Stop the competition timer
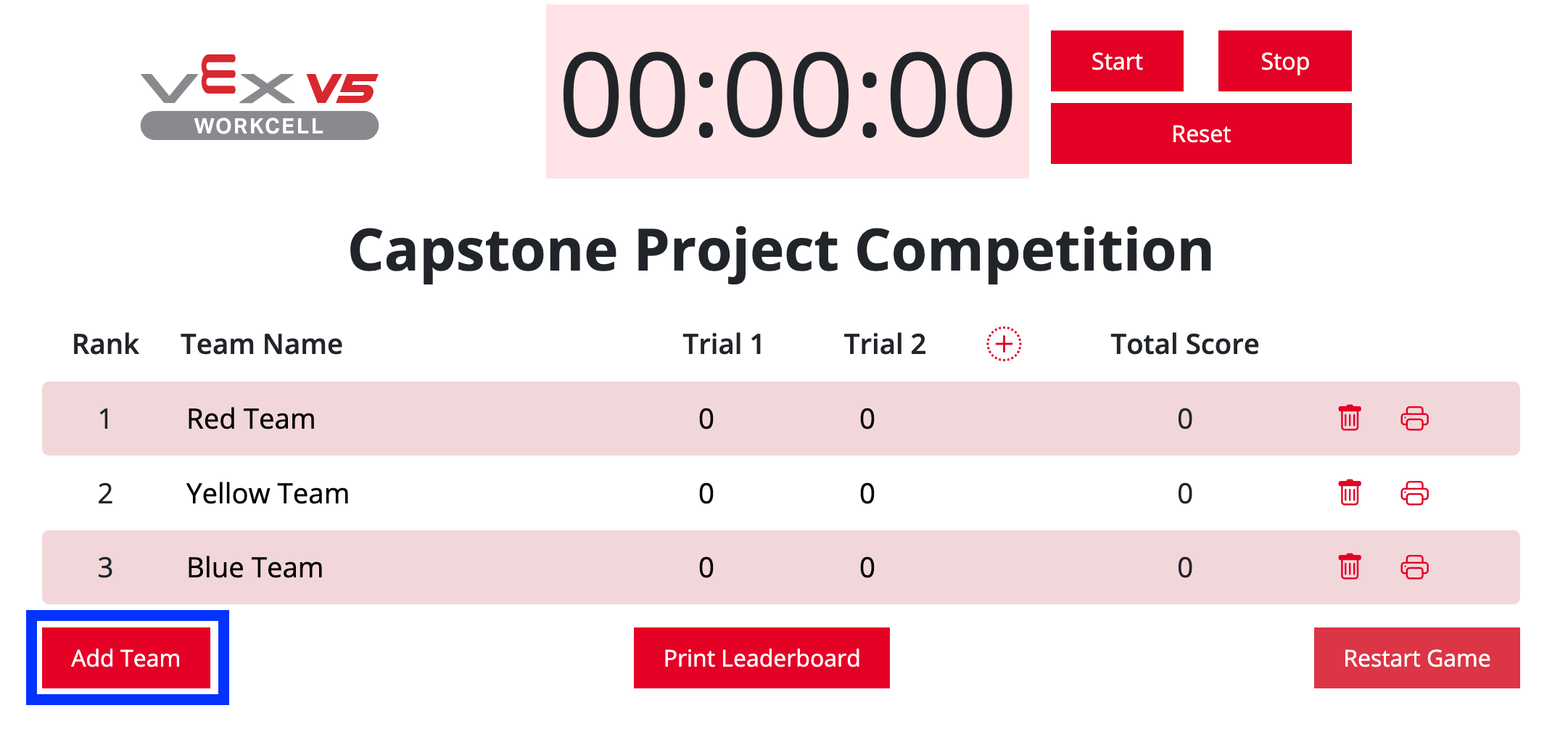The height and width of the screenshot is (737, 1568). (1284, 61)
